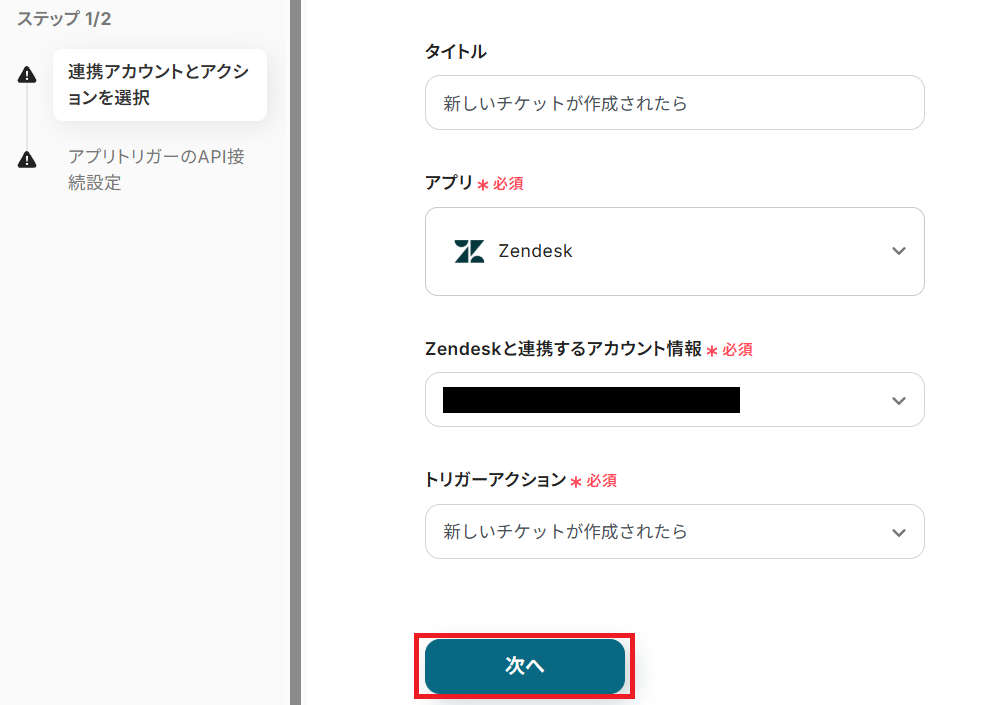Go to the アプリトリガーのAPI接続設定 step
1000x705 pixels.
[x=156, y=170]
